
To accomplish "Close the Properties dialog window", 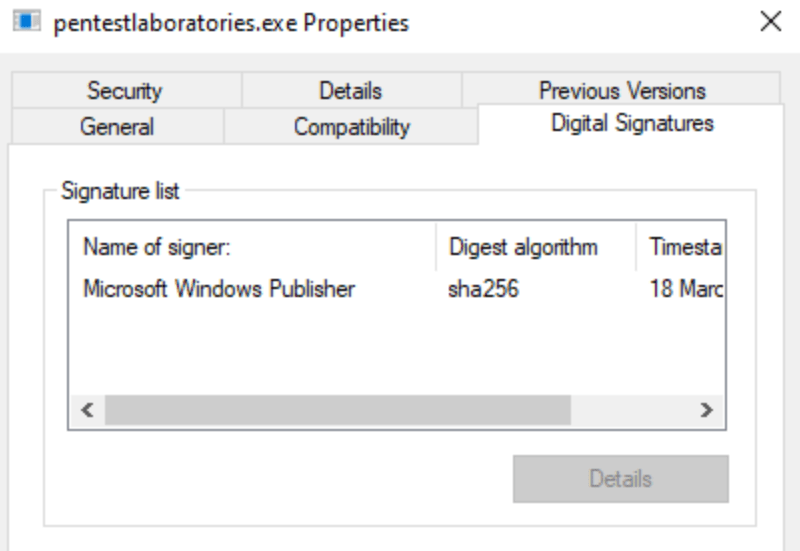I will 770,22.
